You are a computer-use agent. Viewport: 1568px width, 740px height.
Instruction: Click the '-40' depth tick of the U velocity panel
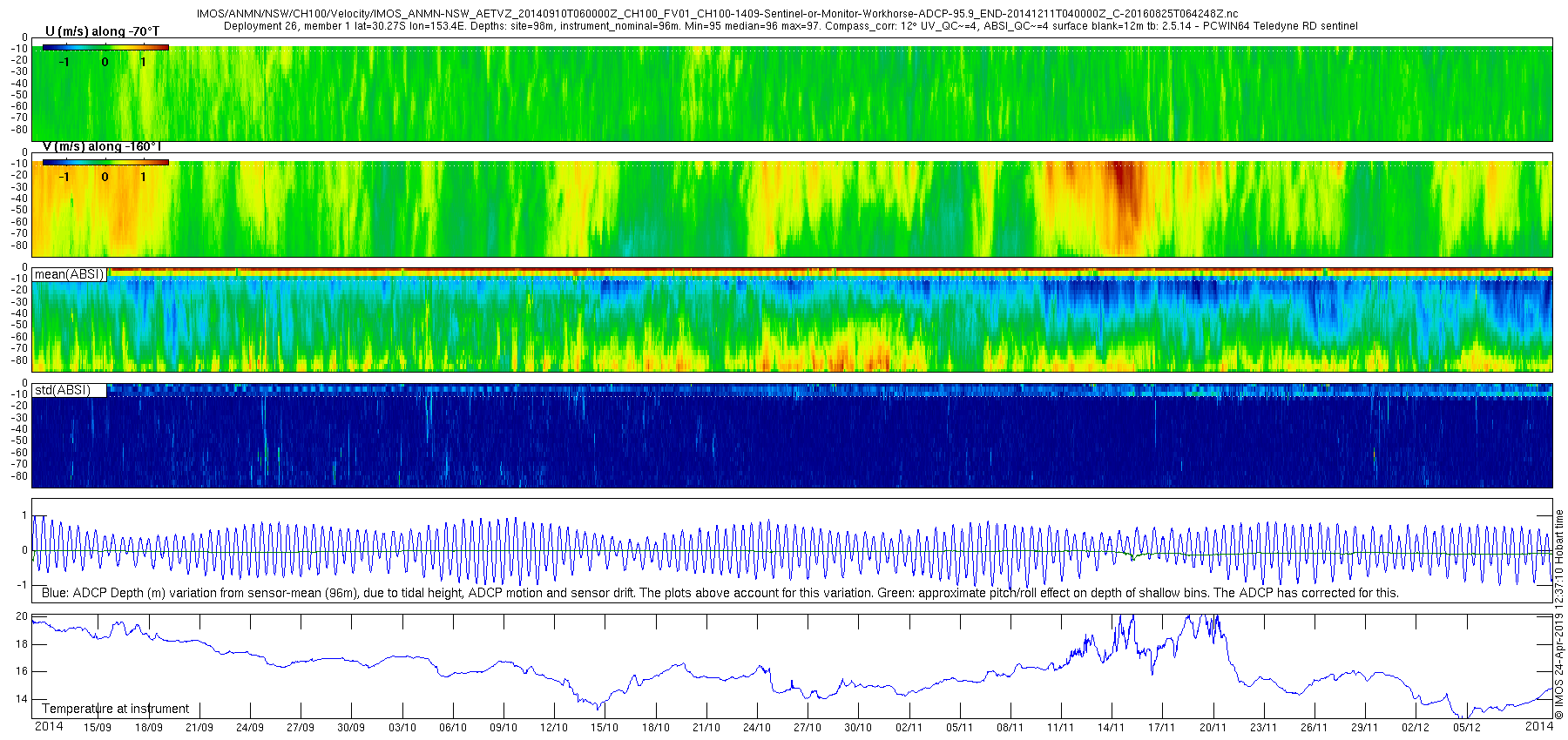pyautogui.click(x=18, y=84)
